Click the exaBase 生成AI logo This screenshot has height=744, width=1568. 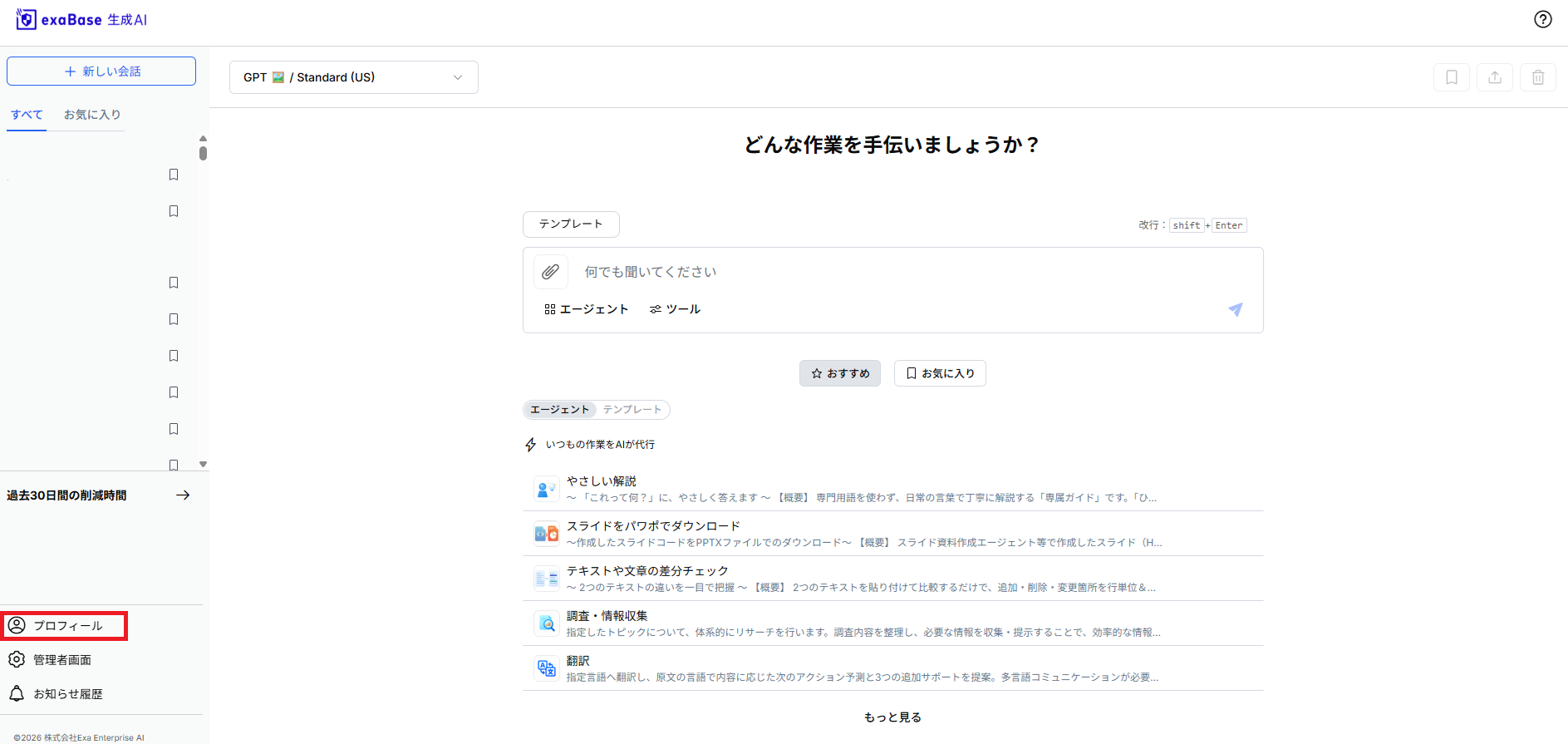(81, 19)
